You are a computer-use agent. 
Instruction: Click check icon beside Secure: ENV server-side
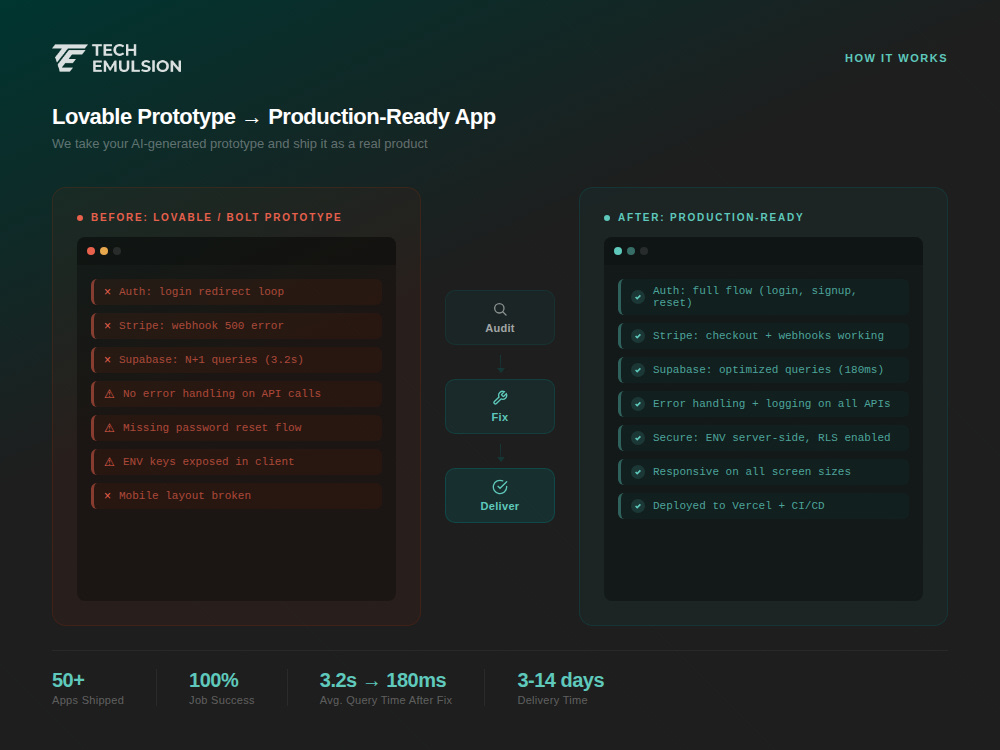pyautogui.click(x=638, y=438)
